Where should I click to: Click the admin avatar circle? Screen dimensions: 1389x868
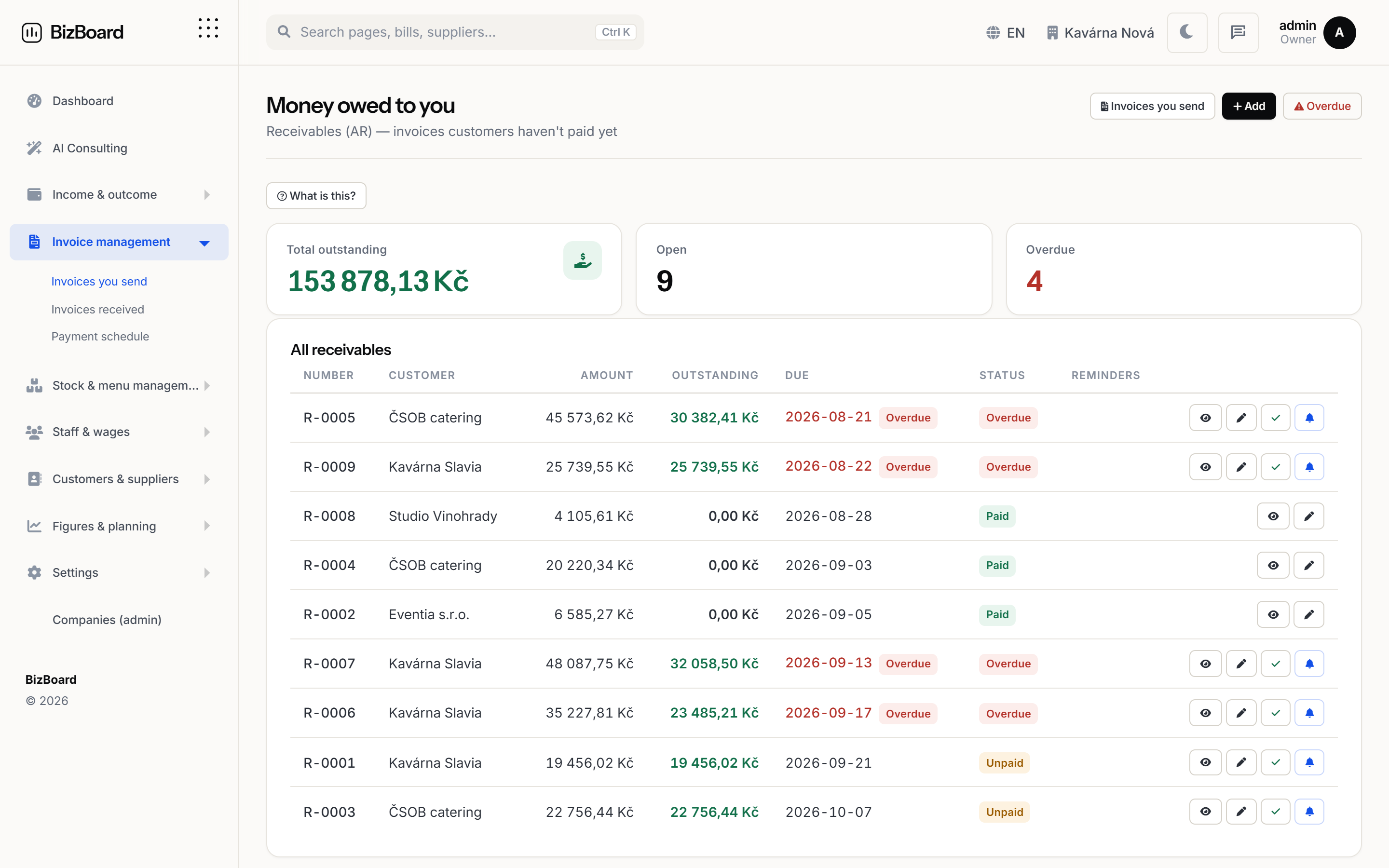(x=1339, y=32)
